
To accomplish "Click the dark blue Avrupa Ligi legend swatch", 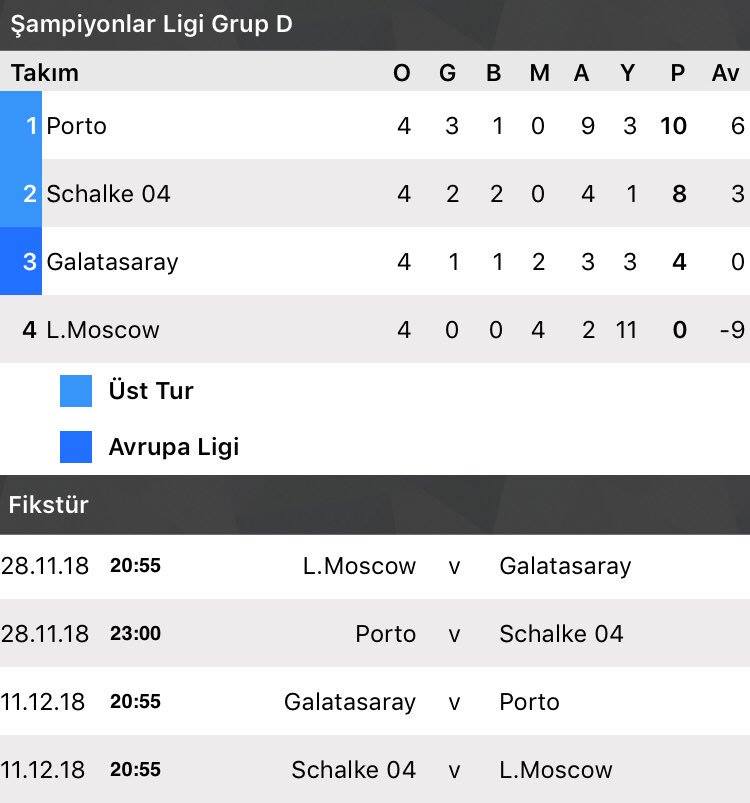I will coord(76,447).
